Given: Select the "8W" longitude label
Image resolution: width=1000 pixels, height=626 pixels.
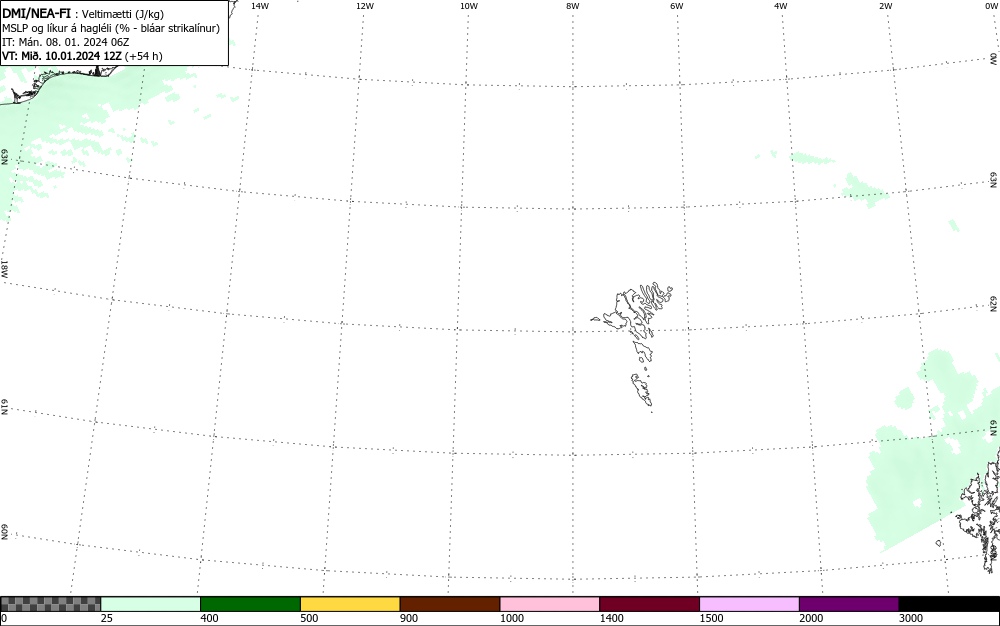Looking at the screenshot, I should tap(573, 6).
